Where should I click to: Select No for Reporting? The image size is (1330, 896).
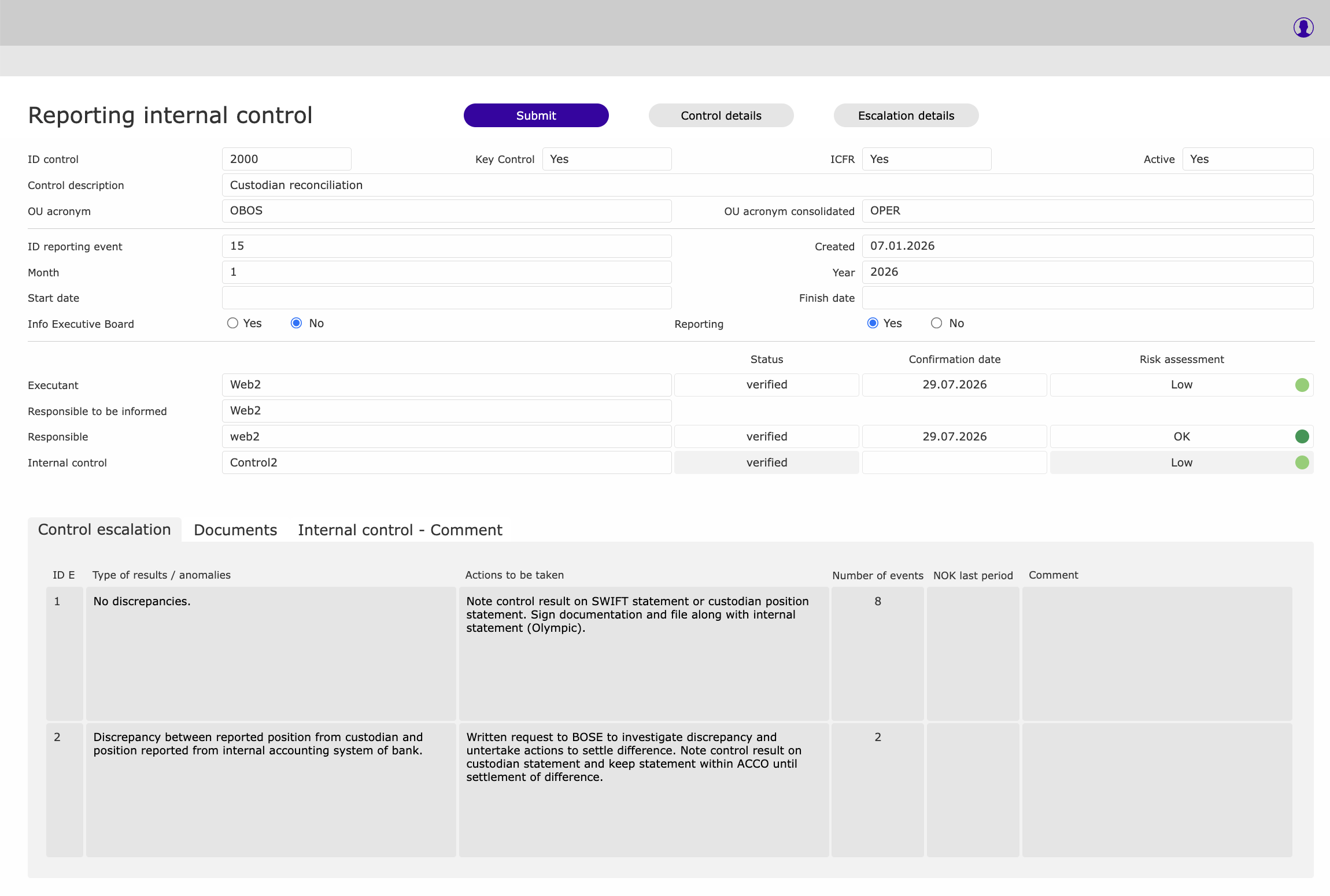(936, 323)
